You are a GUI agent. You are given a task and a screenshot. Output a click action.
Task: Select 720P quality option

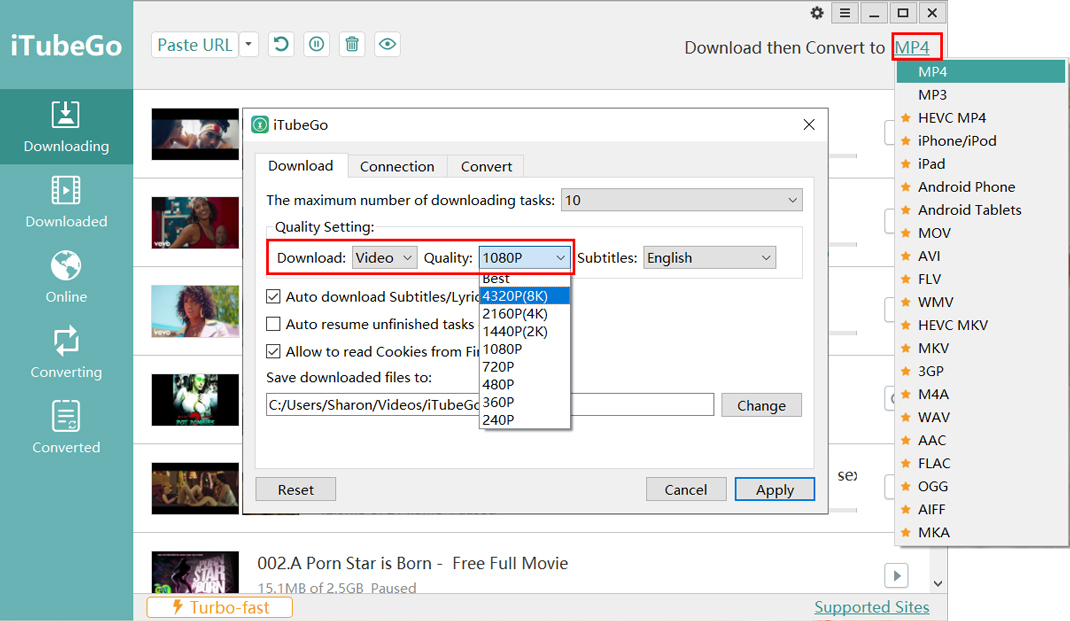524,367
